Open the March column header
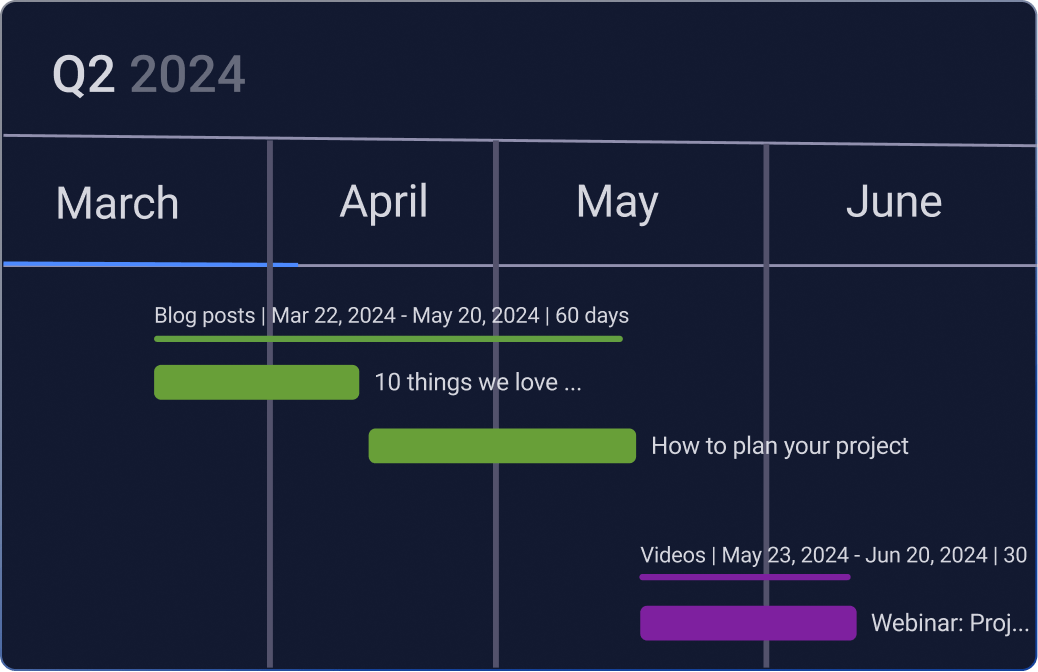 coord(117,203)
